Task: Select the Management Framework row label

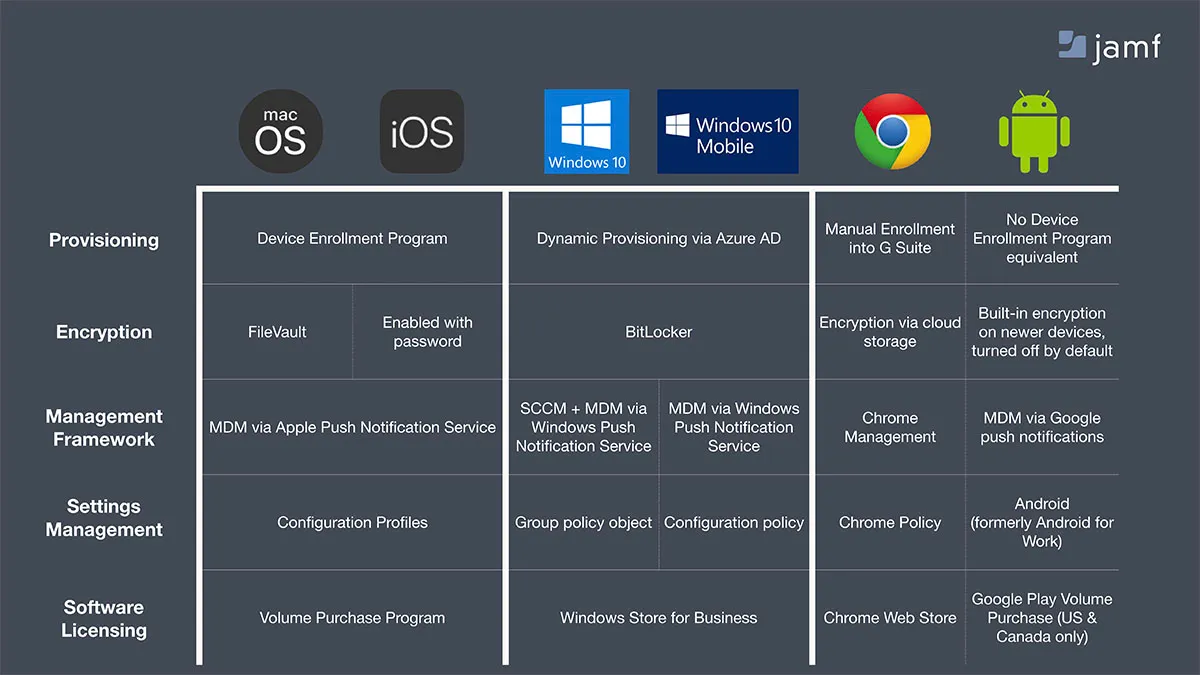Action: coord(104,427)
